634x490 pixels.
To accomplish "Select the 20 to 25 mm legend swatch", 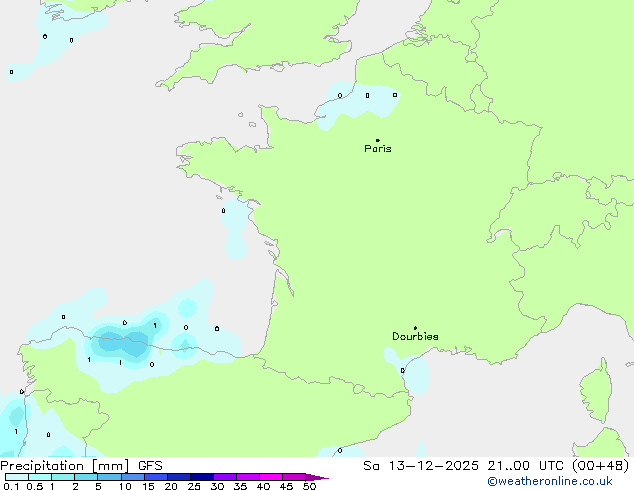I will [x=179, y=477].
